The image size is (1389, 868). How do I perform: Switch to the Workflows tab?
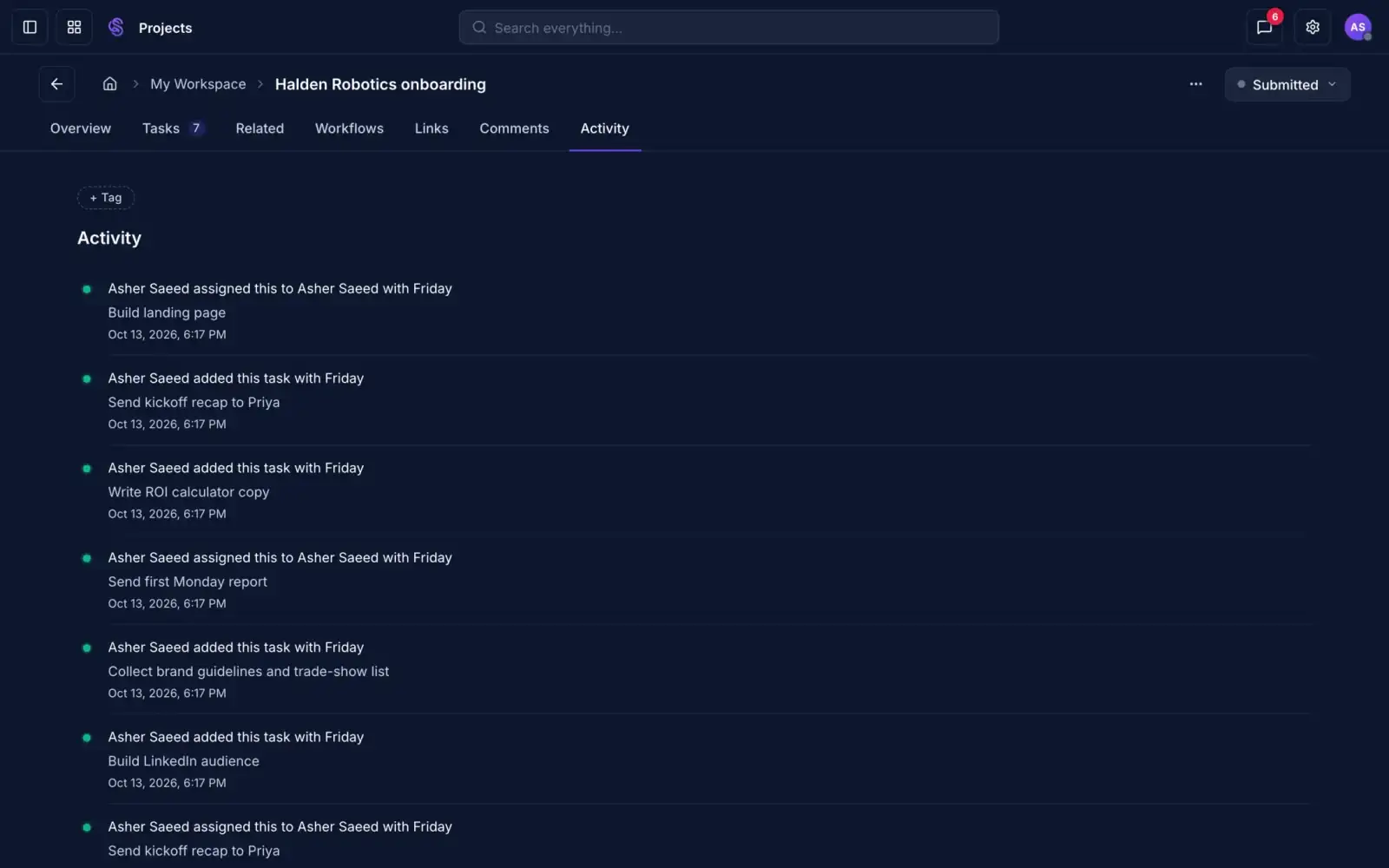(349, 128)
